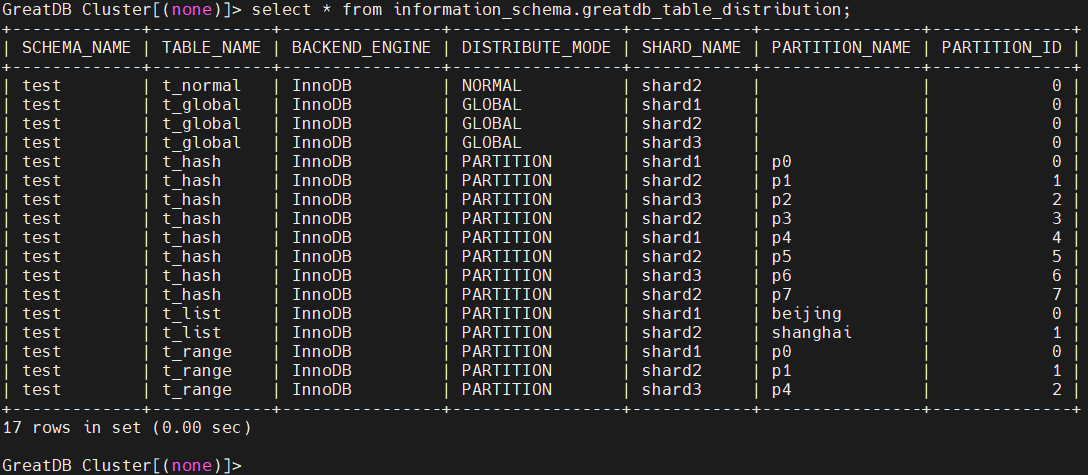Click the shanghai partition name
This screenshot has width=1088, height=475.
point(812,333)
